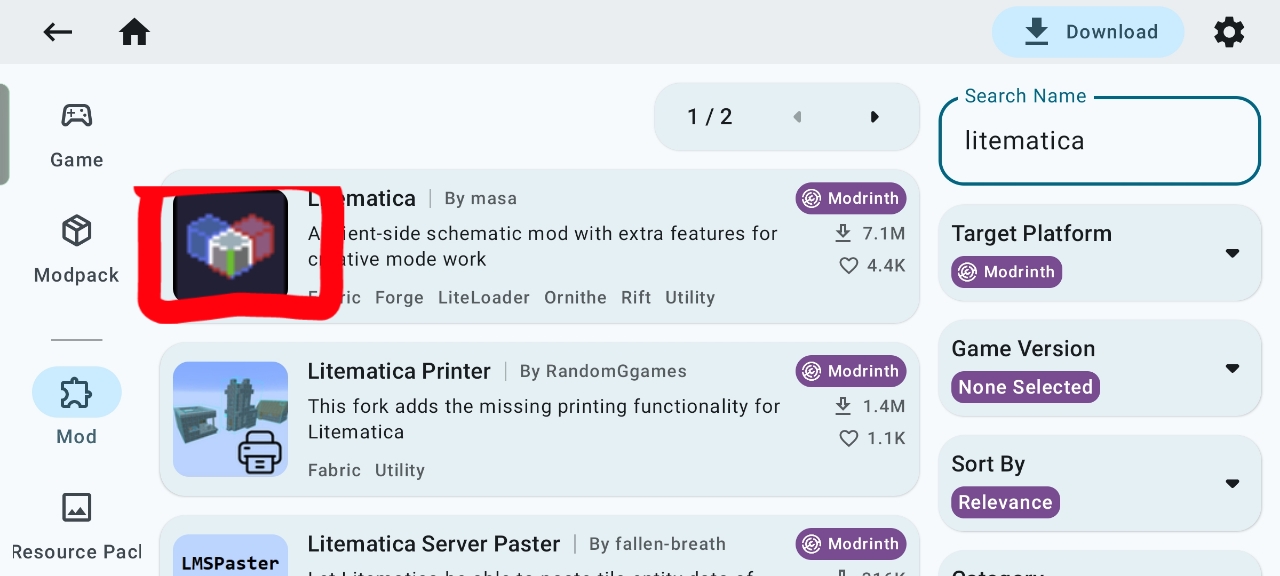Switch to the Modpack sidebar tab
Viewport: 1280px width, 576px height.
pyautogui.click(x=77, y=232)
